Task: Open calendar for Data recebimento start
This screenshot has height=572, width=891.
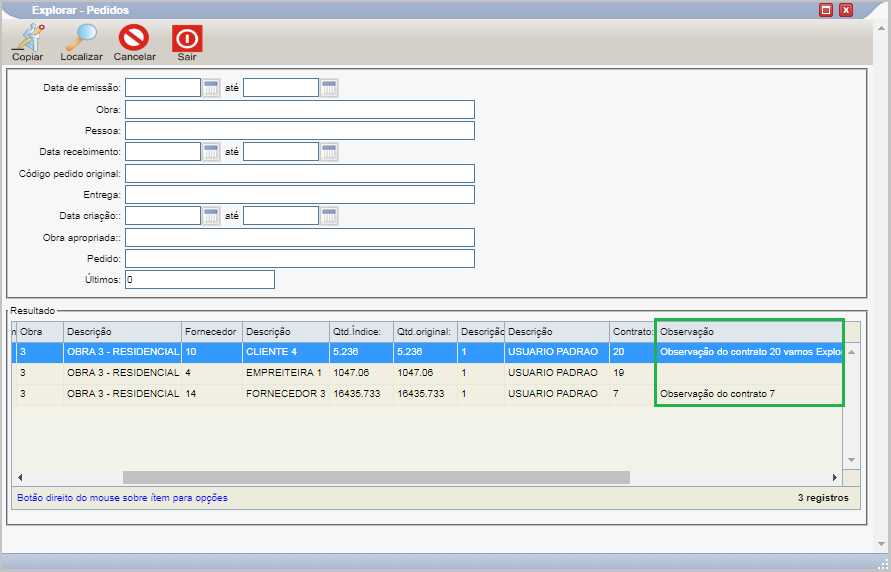Action: [x=211, y=152]
